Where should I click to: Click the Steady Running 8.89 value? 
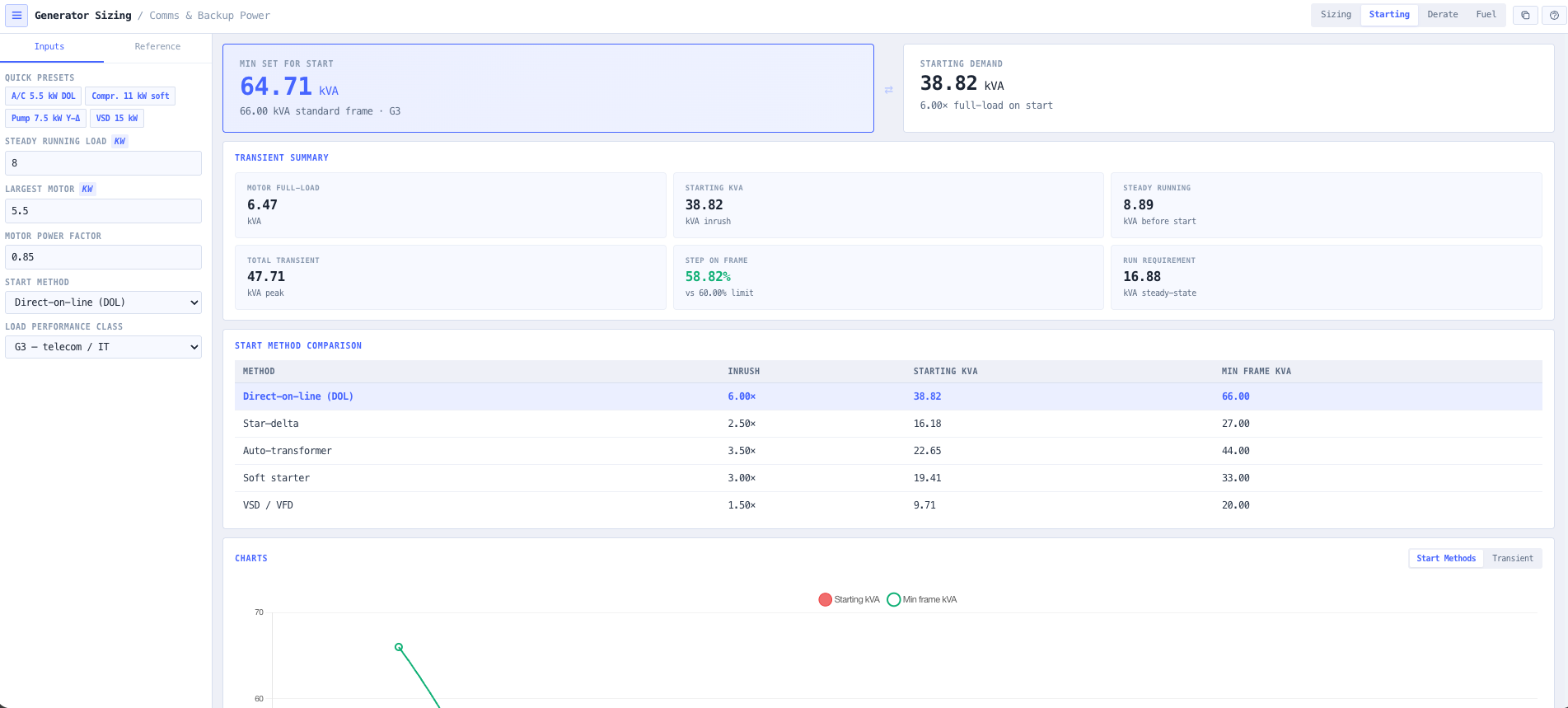1138,205
